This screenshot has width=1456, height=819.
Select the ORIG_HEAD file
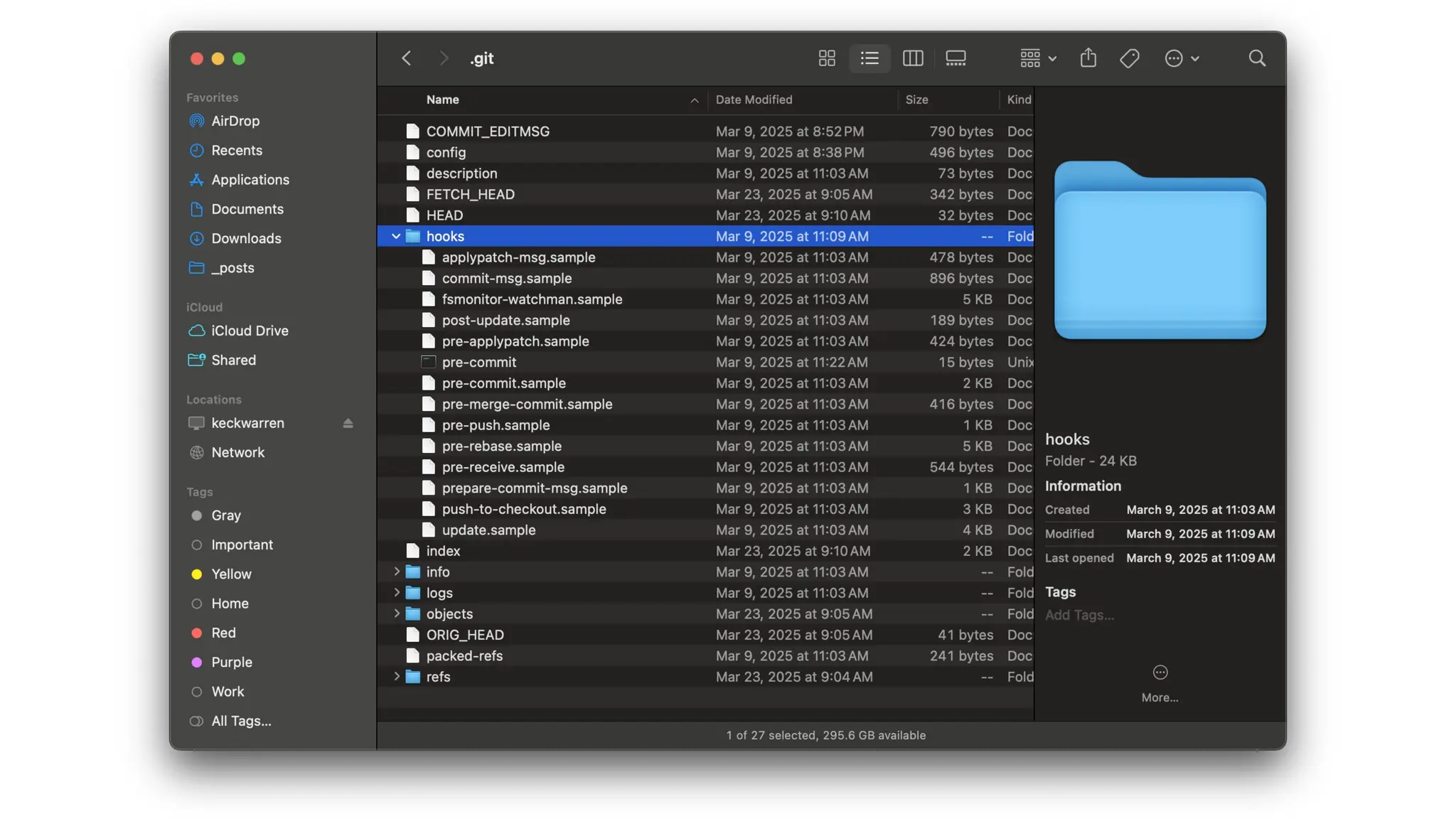pyautogui.click(x=705, y=635)
